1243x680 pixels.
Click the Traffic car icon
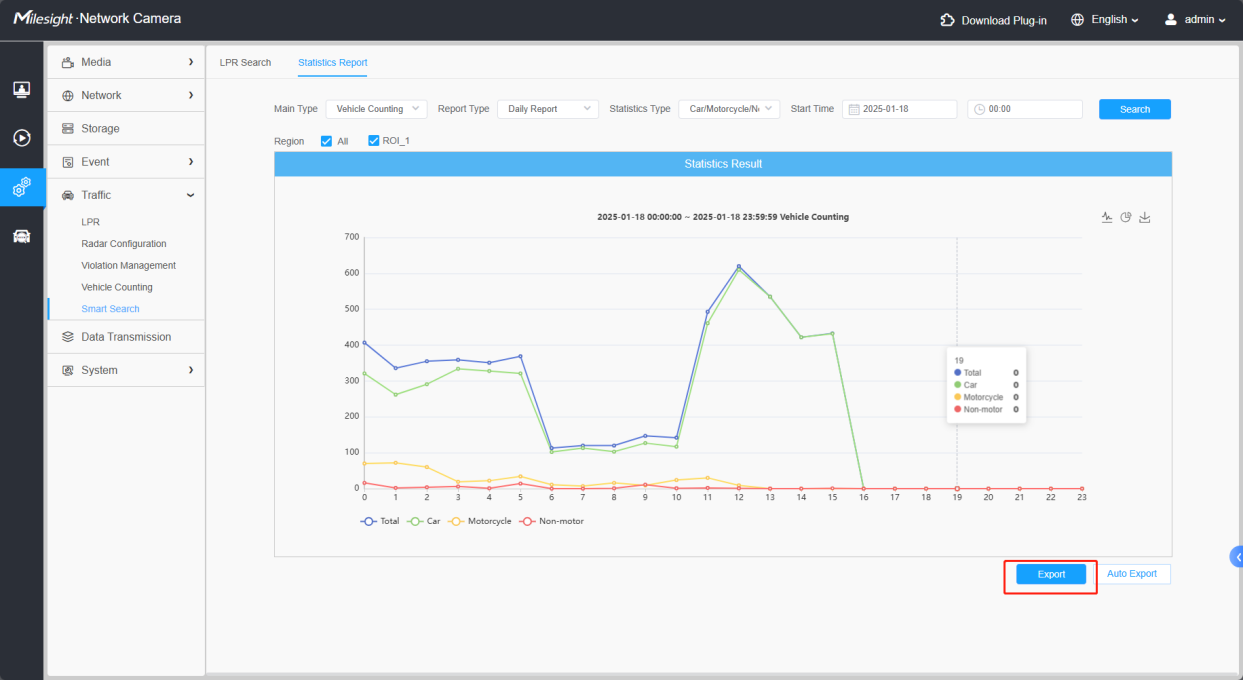point(68,195)
